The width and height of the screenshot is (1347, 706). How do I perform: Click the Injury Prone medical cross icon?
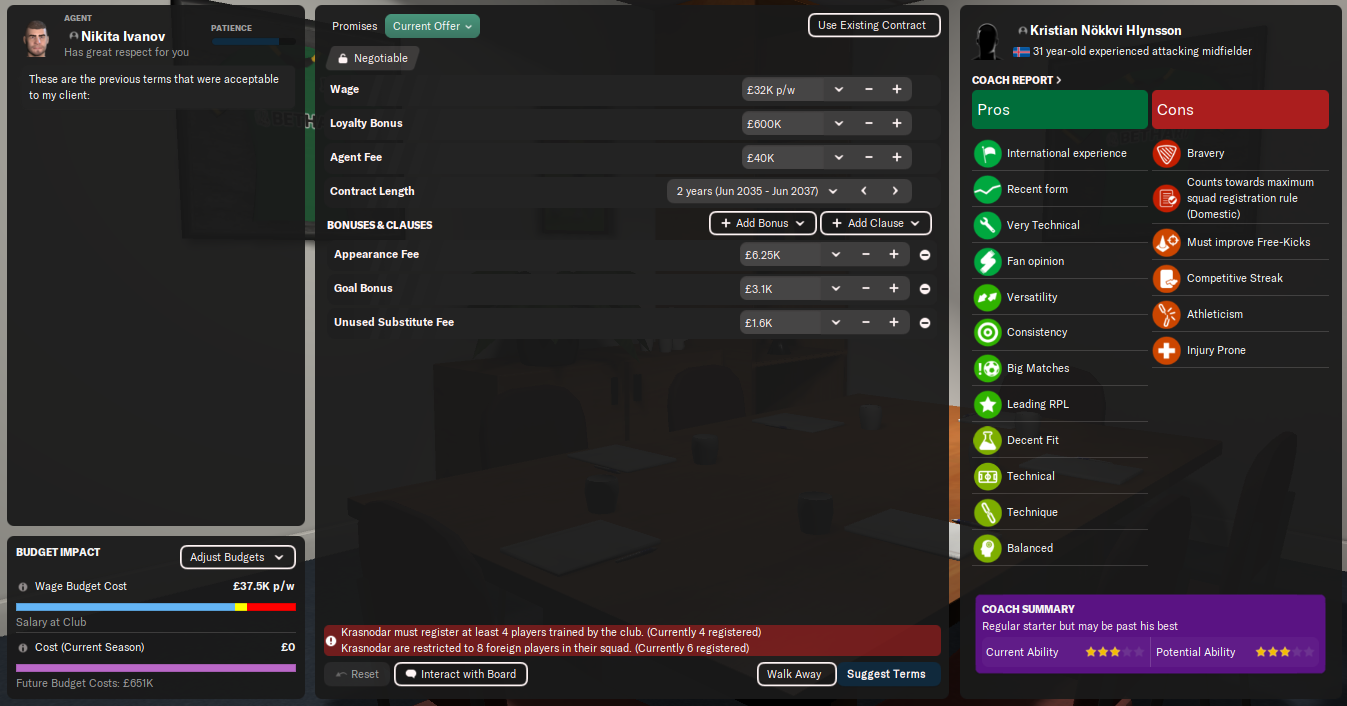coord(1167,350)
